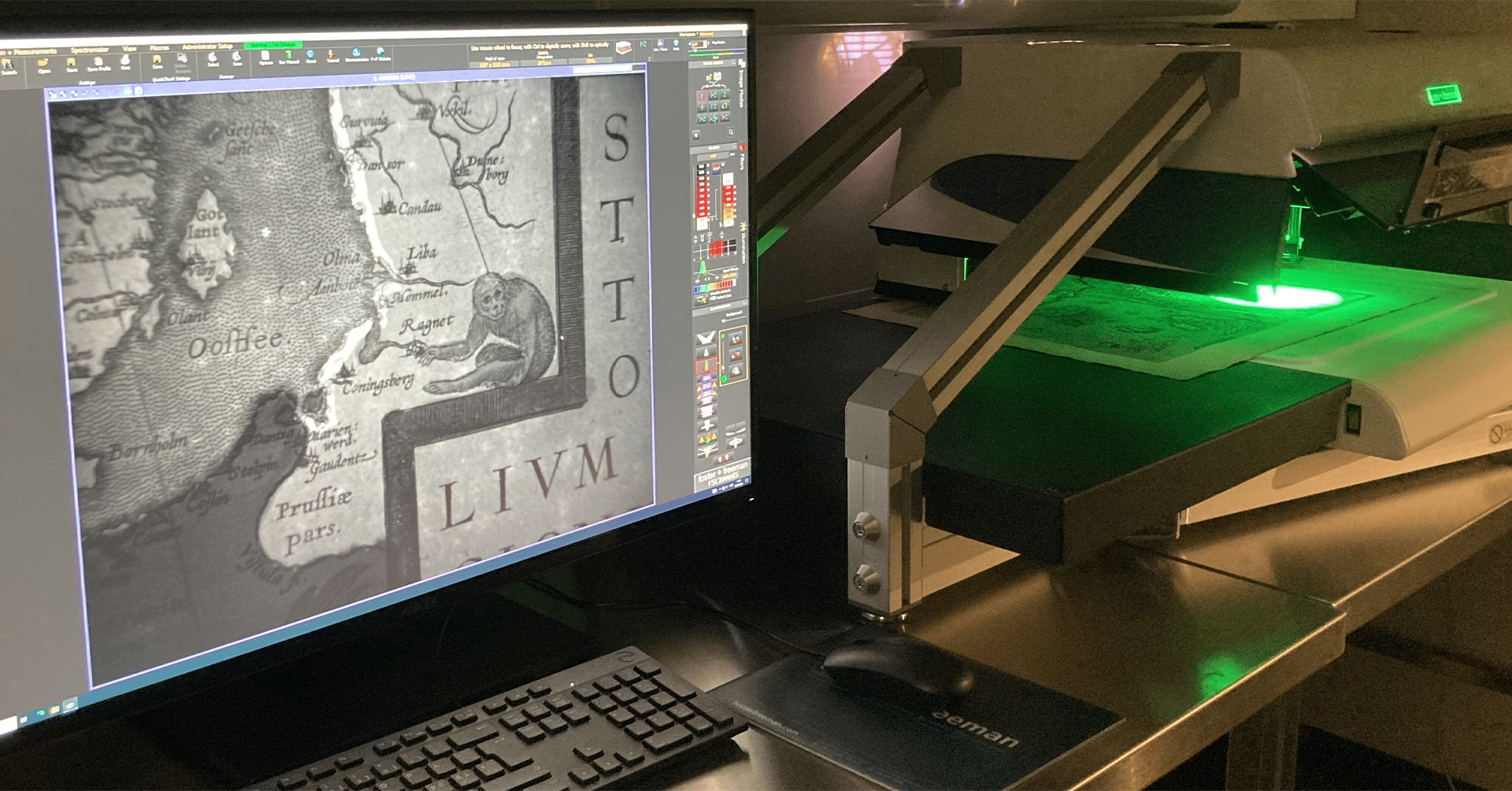The height and width of the screenshot is (791, 1512).
Task: Click the Save Profile icon
Action: click(98, 63)
